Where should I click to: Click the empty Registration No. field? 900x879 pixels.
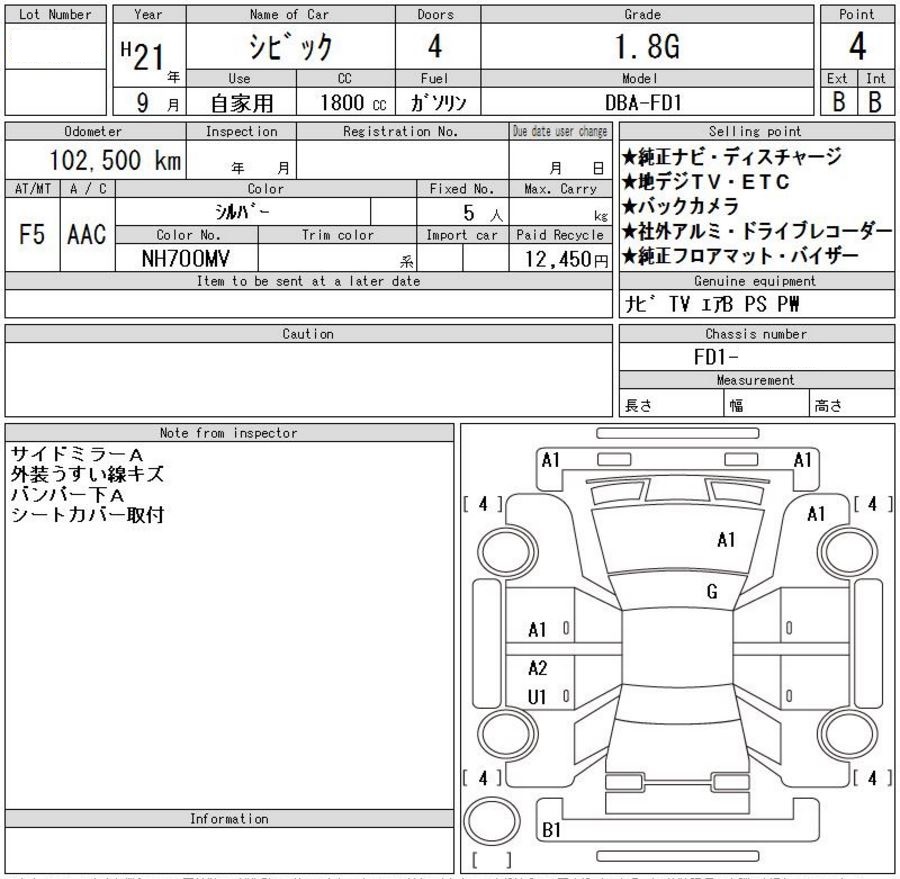tap(402, 160)
